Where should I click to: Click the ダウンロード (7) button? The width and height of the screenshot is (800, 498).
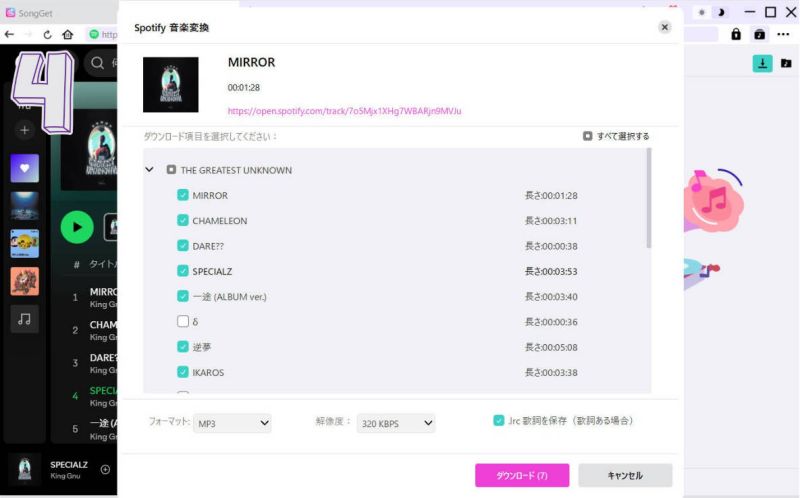coord(522,475)
